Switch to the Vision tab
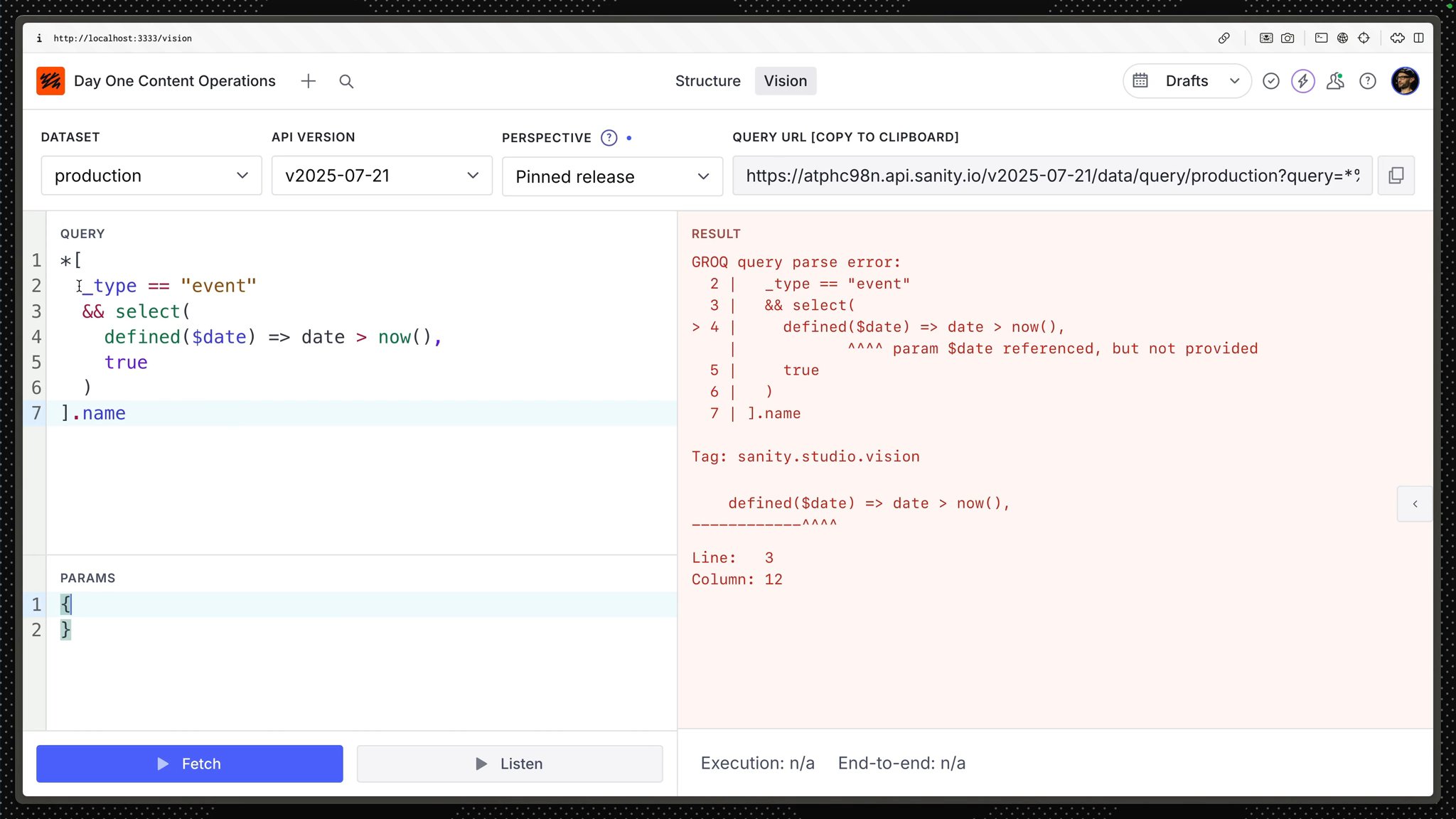The width and height of the screenshot is (1456, 819). pos(786,81)
